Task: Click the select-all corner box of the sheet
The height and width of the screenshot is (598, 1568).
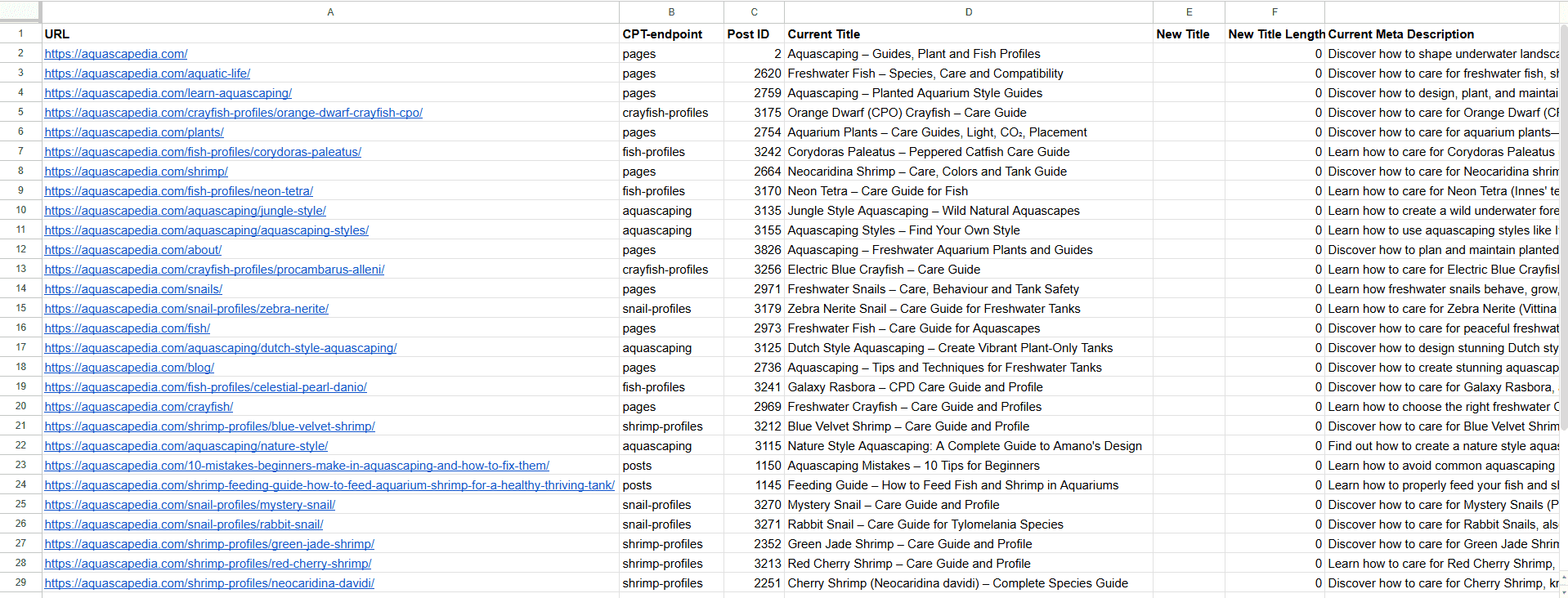Action: [20, 11]
